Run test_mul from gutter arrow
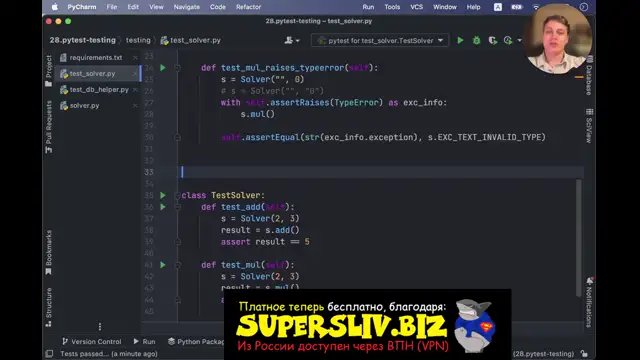 point(163,265)
